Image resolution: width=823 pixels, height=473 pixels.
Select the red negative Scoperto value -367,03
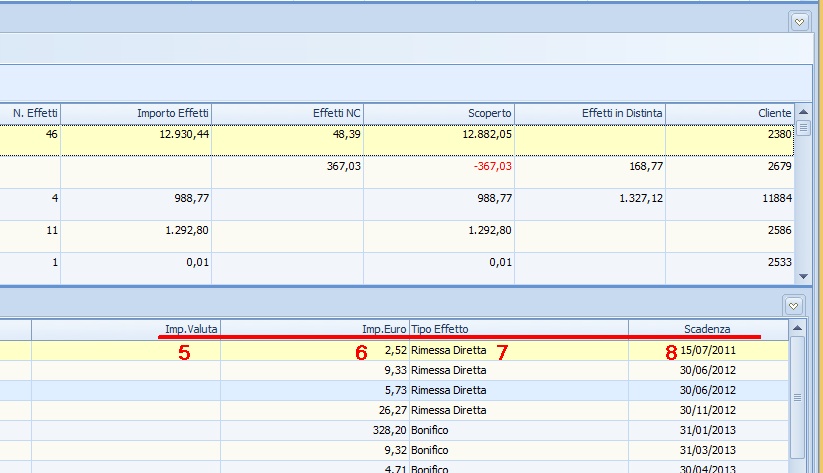coord(490,167)
